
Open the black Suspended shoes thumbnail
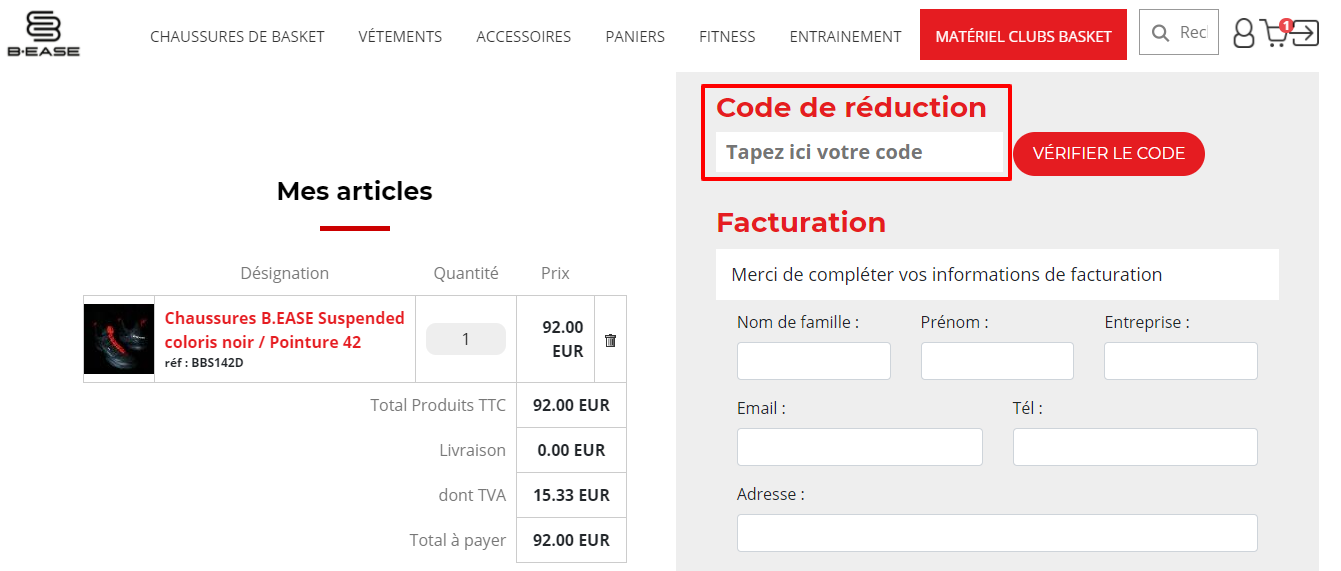[x=119, y=339]
